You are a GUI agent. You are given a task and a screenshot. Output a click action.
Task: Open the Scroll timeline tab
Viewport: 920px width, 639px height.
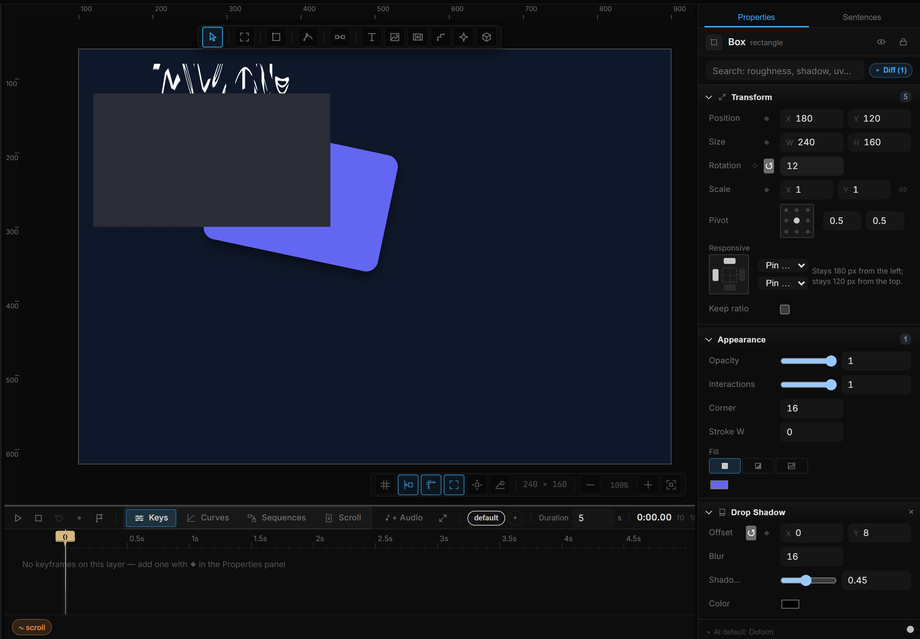pos(343,518)
